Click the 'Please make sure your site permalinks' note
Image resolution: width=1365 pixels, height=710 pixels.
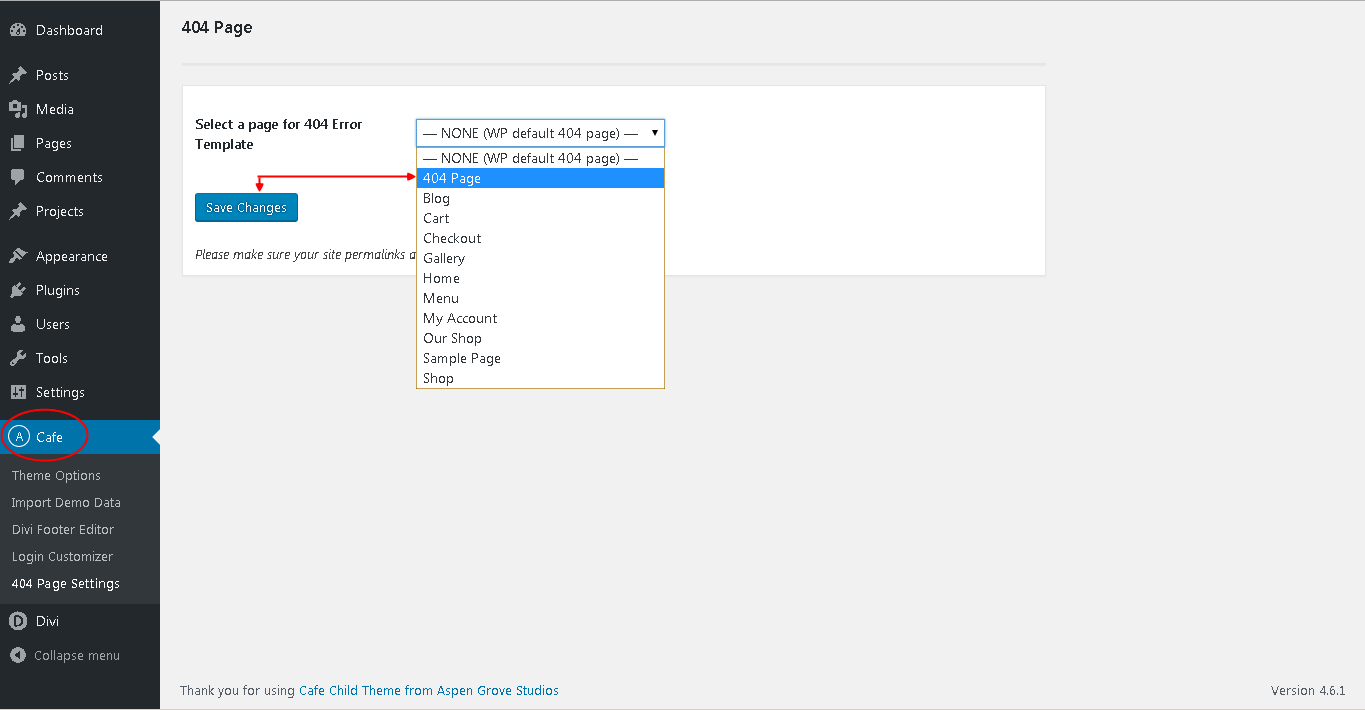tap(305, 255)
